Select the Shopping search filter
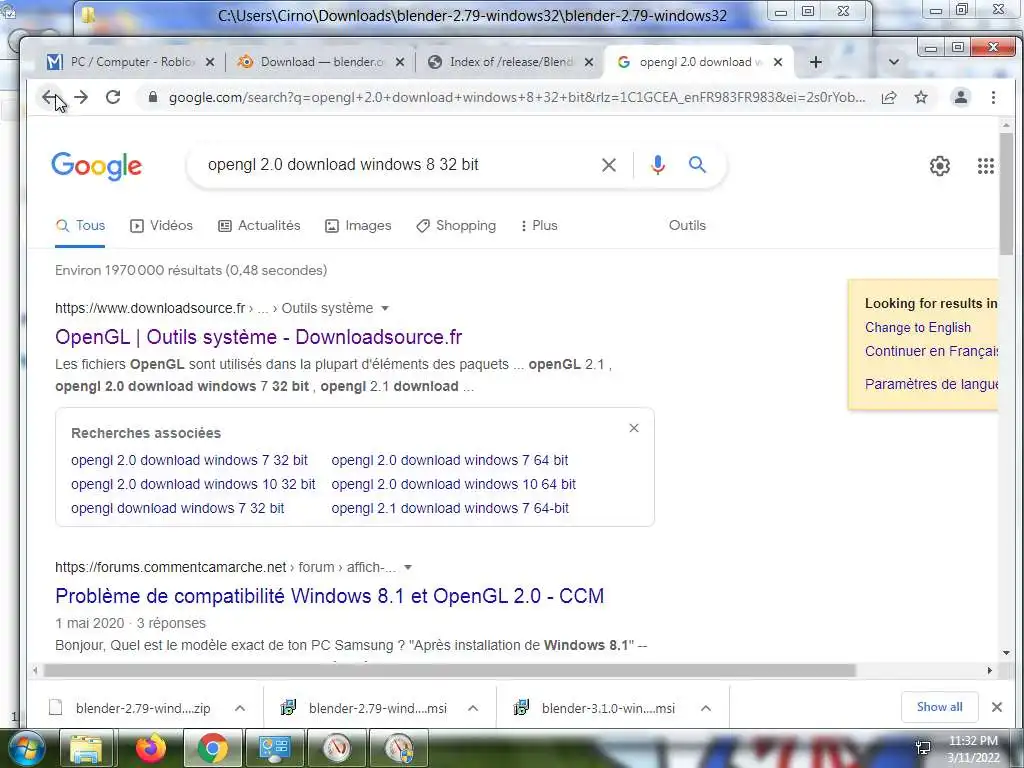1024x768 pixels. click(x=456, y=225)
